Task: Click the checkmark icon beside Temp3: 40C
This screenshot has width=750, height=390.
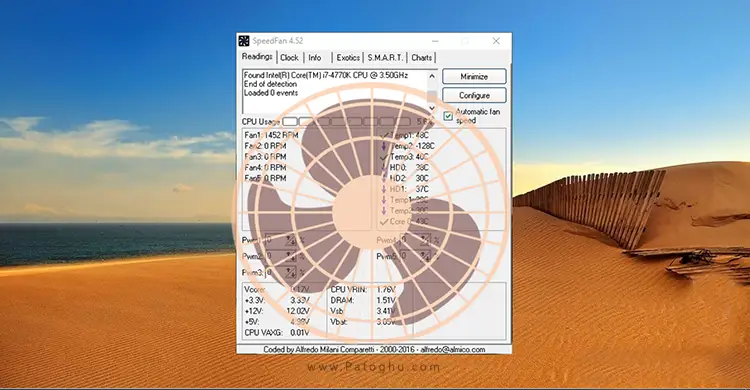Action: click(x=384, y=157)
